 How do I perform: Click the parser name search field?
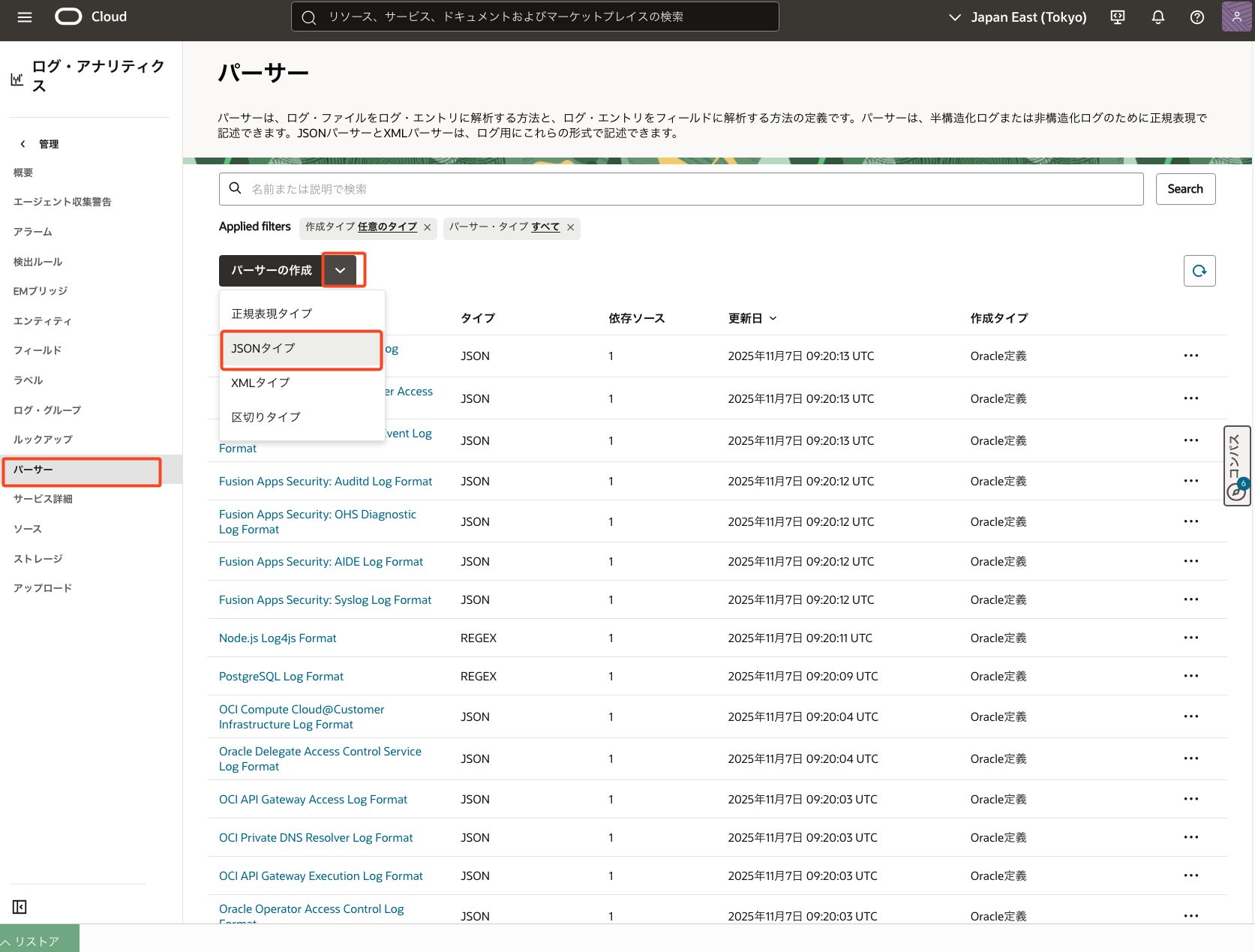pyautogui.click(x=680, y=189)
